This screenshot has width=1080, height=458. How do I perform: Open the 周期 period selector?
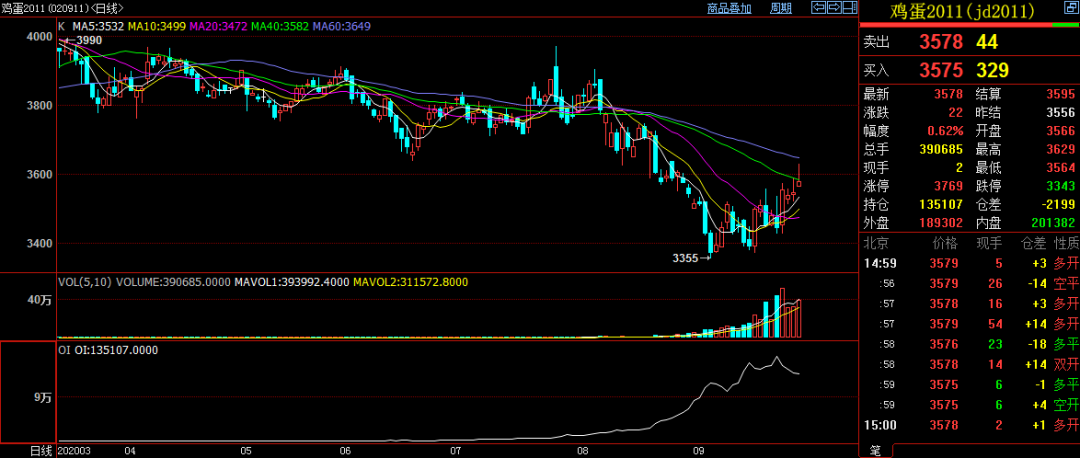click(x=780, y=8)
